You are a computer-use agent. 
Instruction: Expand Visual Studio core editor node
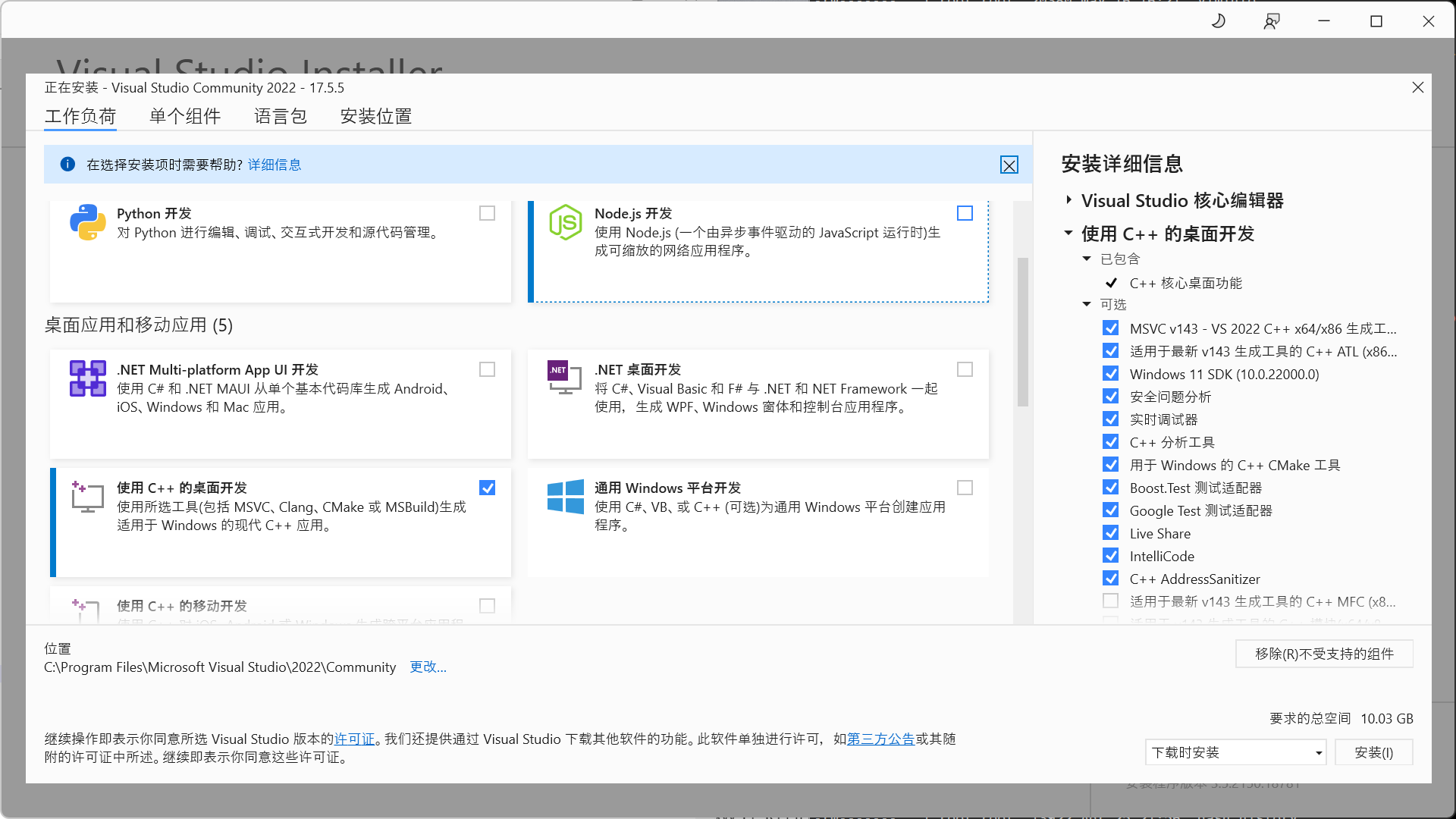pos(1068,200)
